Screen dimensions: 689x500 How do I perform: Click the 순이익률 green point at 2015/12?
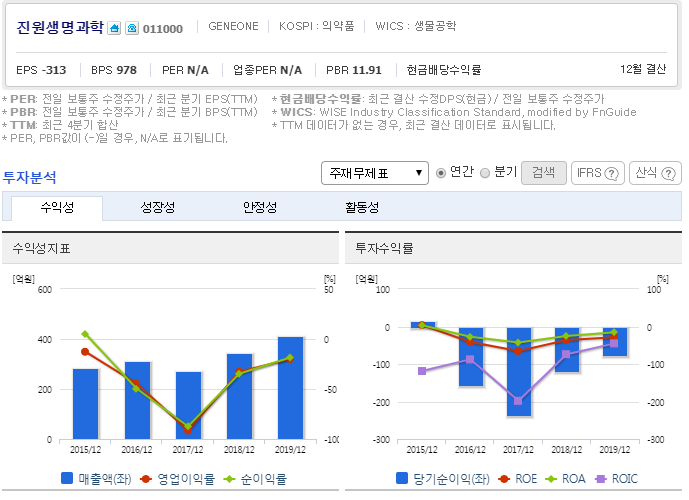coord(85,334)
